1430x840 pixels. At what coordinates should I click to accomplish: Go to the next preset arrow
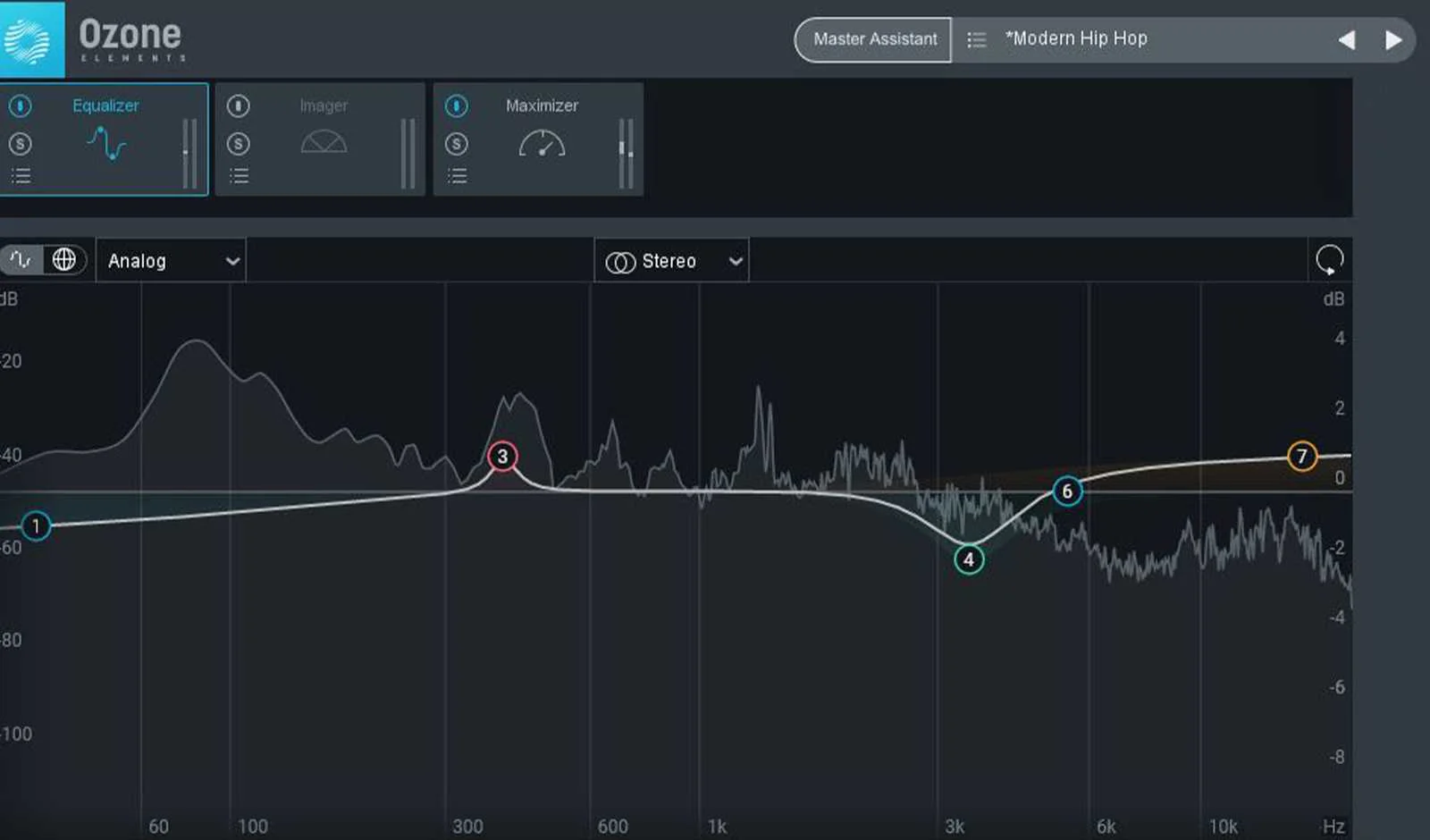pos(1392,40)
